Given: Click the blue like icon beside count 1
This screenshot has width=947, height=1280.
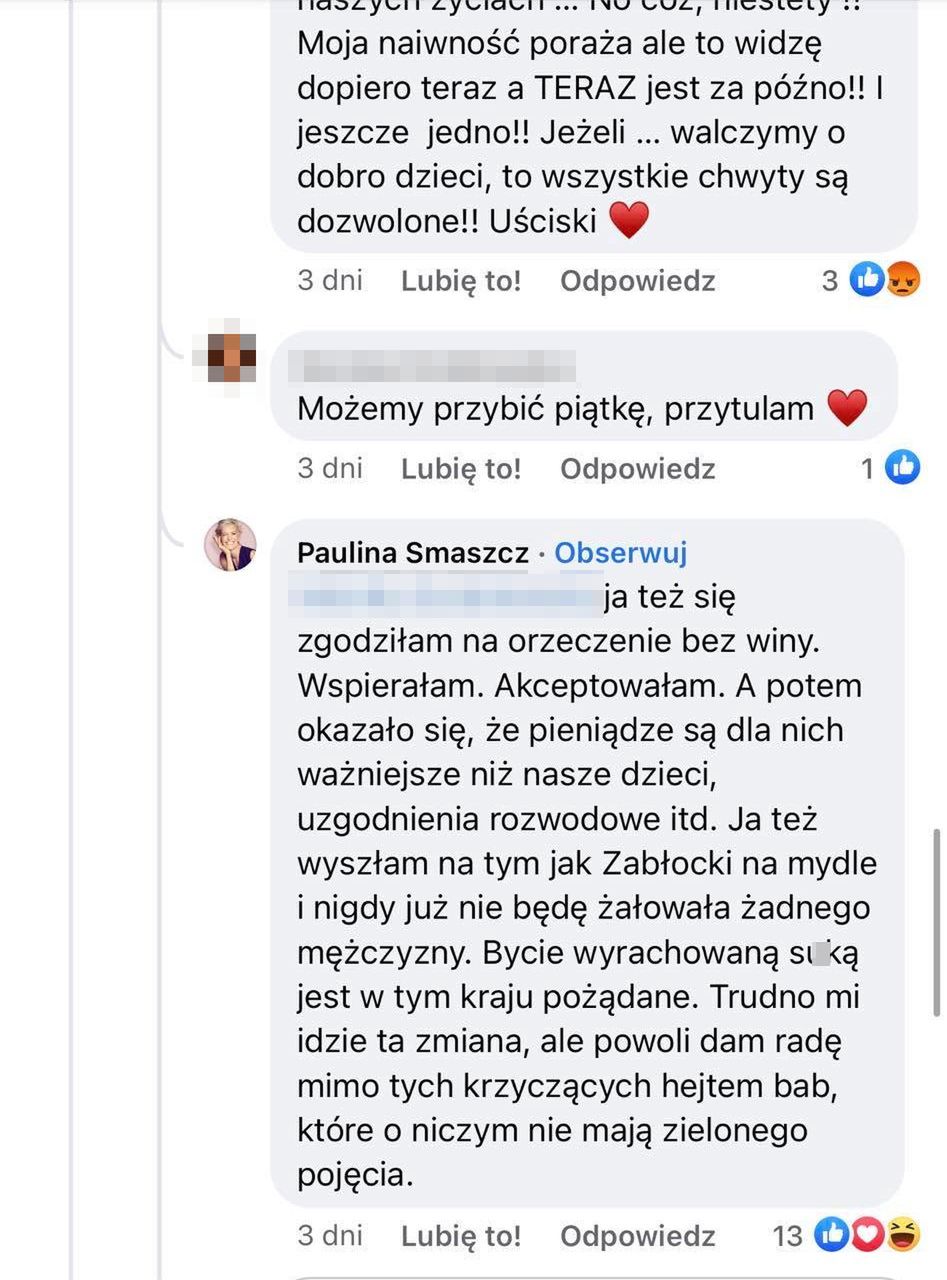Looking at the screenshot, I should (902, 467).
